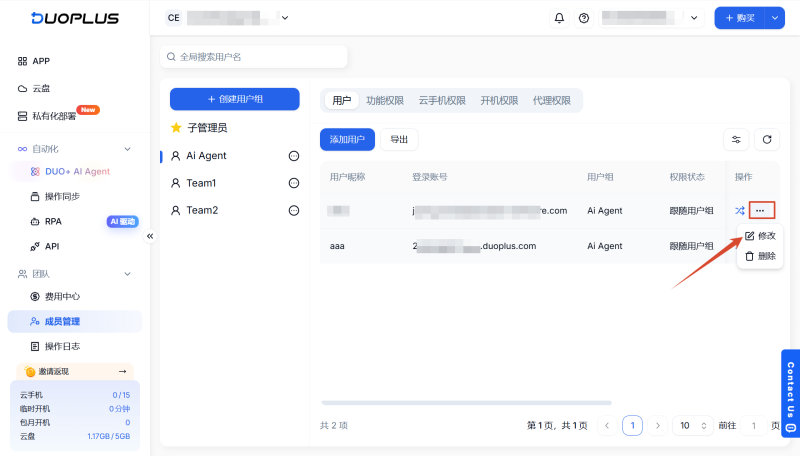Image resolution: width=800 pixels, height=456 pixels.
Task: Select the Team1 user group
Action: click(201, 183)
